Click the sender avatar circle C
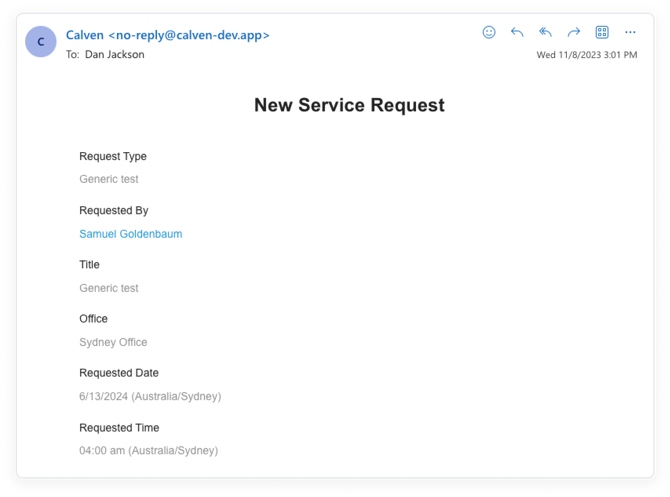Viewport: 670px width, 497px height. click(41, 41)
